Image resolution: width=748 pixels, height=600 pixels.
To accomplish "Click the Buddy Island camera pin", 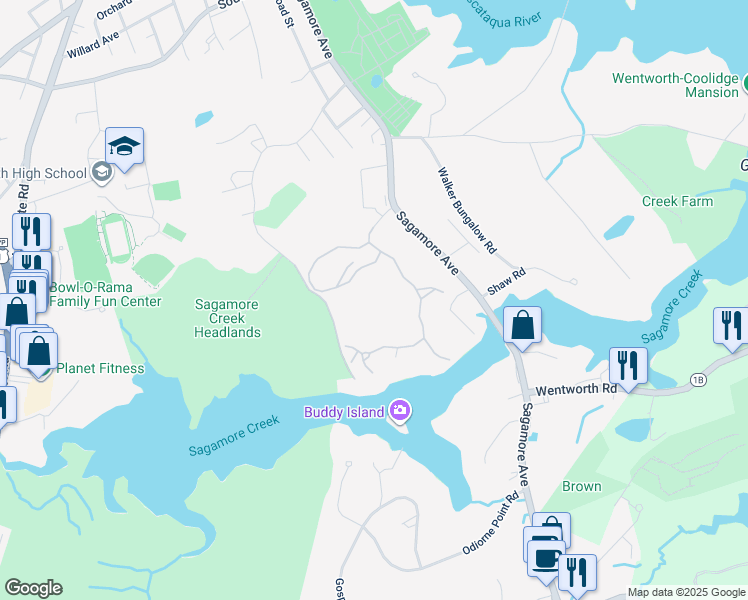I will click(400, 411).
